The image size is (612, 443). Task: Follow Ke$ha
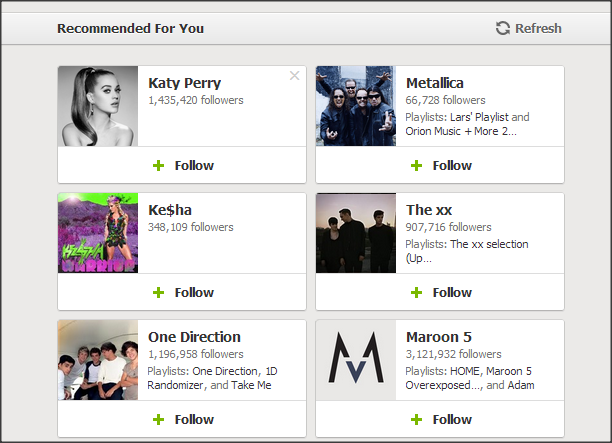(x=183, y=292)
